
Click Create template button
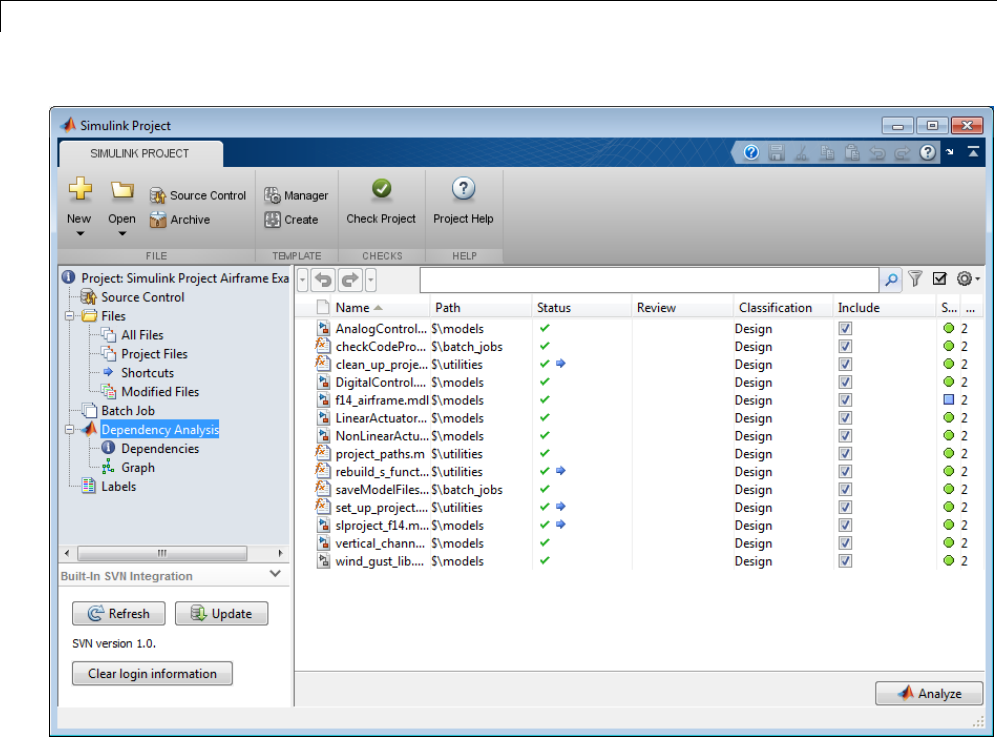coord(291,219)
